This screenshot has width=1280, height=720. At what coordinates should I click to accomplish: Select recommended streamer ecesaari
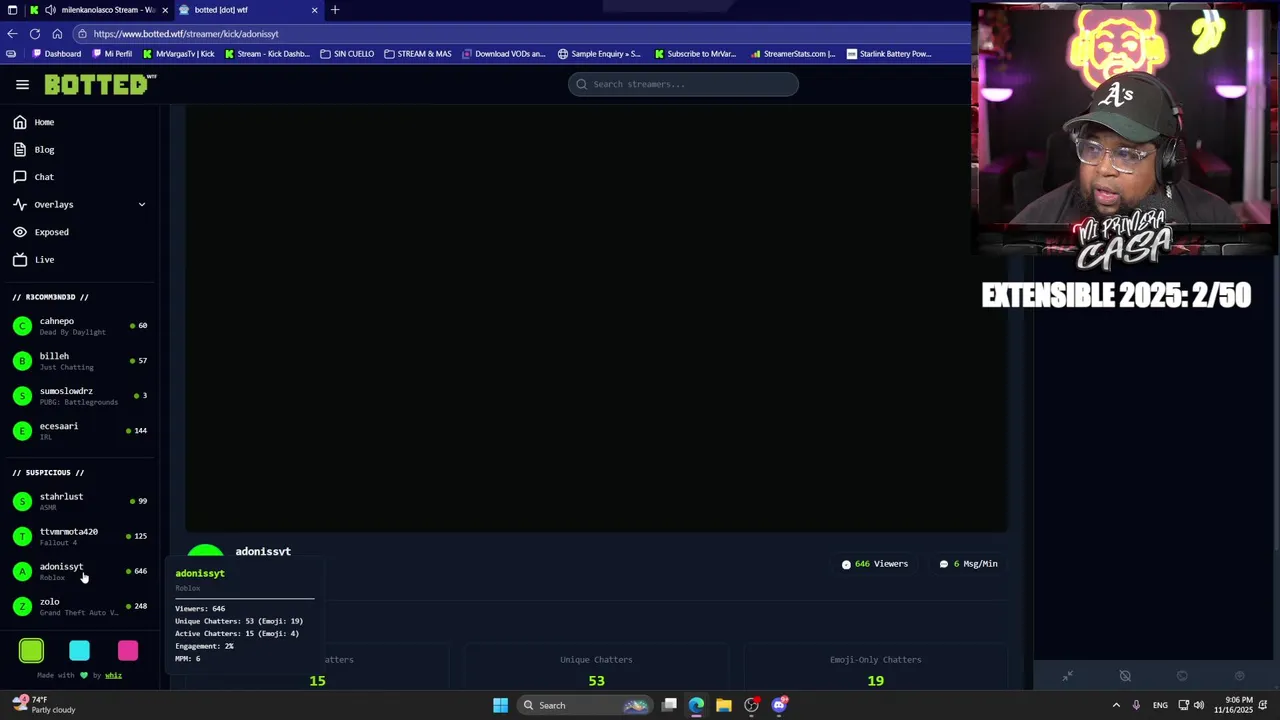click(80, 431)
